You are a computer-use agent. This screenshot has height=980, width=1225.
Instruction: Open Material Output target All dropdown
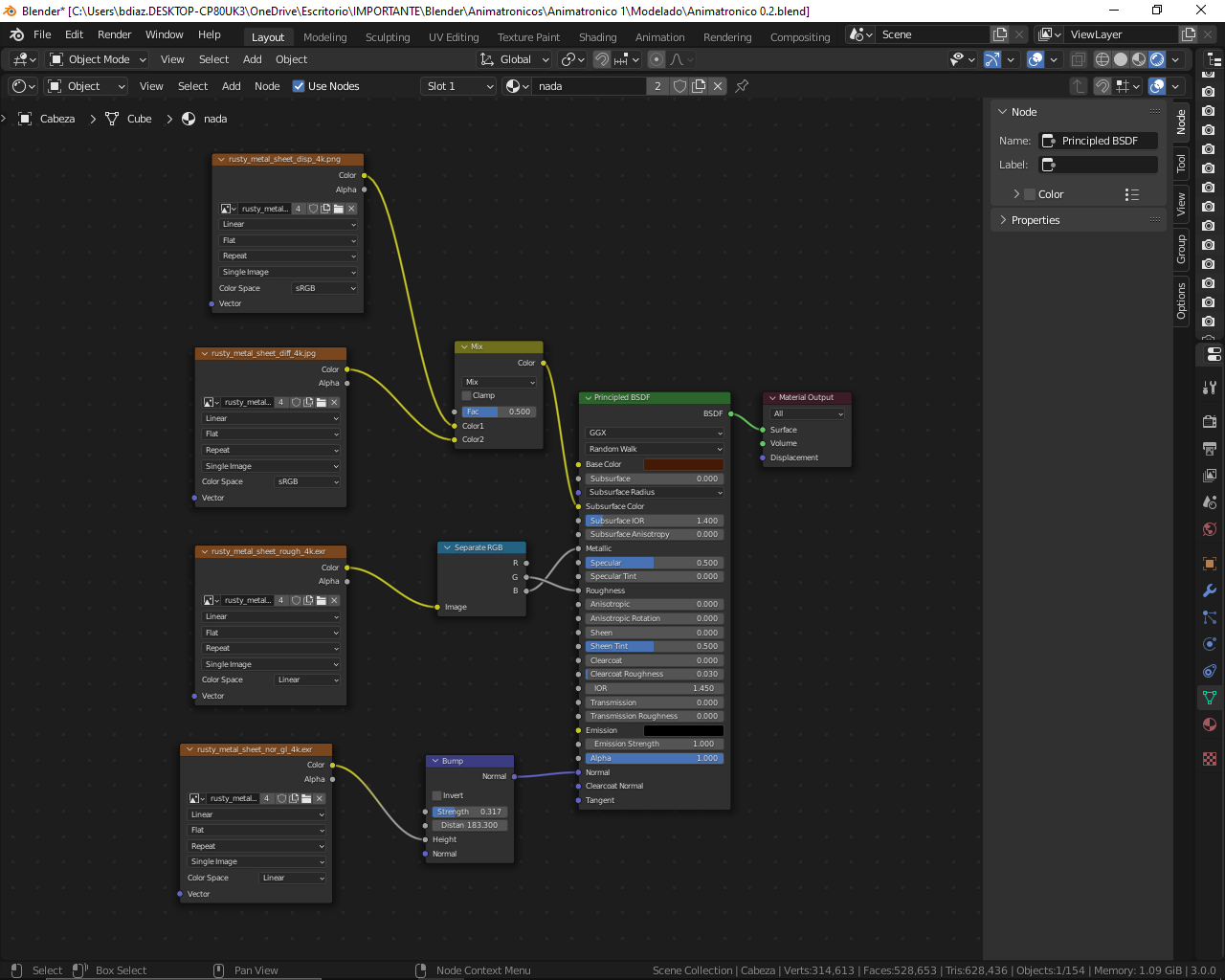[808, 413]
